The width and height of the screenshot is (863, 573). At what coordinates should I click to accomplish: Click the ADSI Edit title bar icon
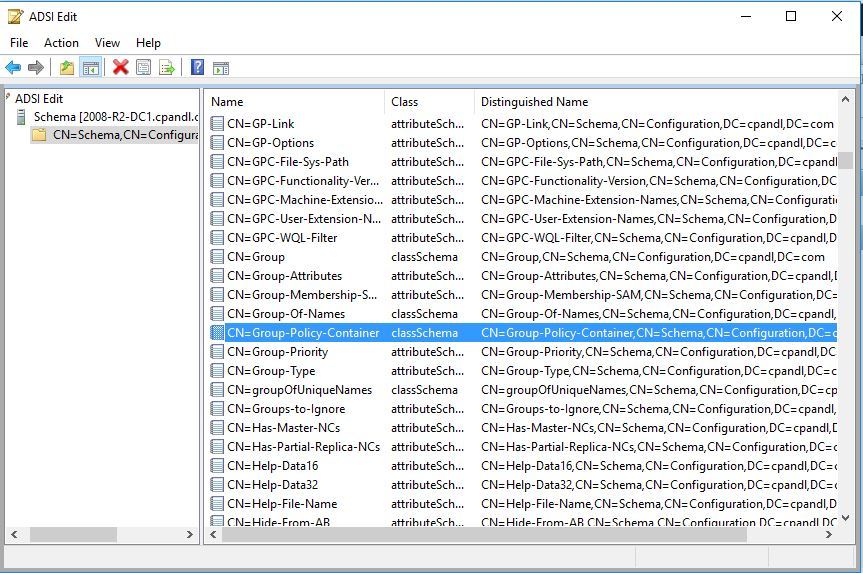15,17
